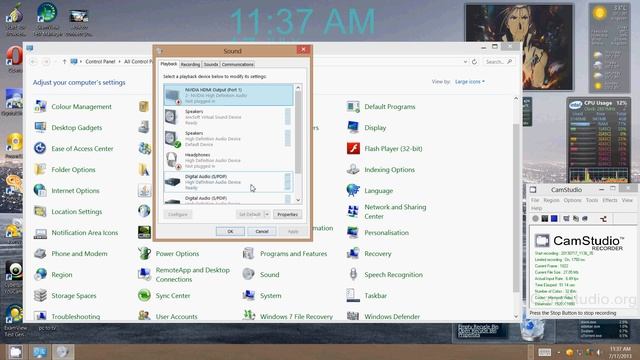Click Cancel in the Sound dialog
640x360 pixels.
pyautogui.click(x=262, y=231)
